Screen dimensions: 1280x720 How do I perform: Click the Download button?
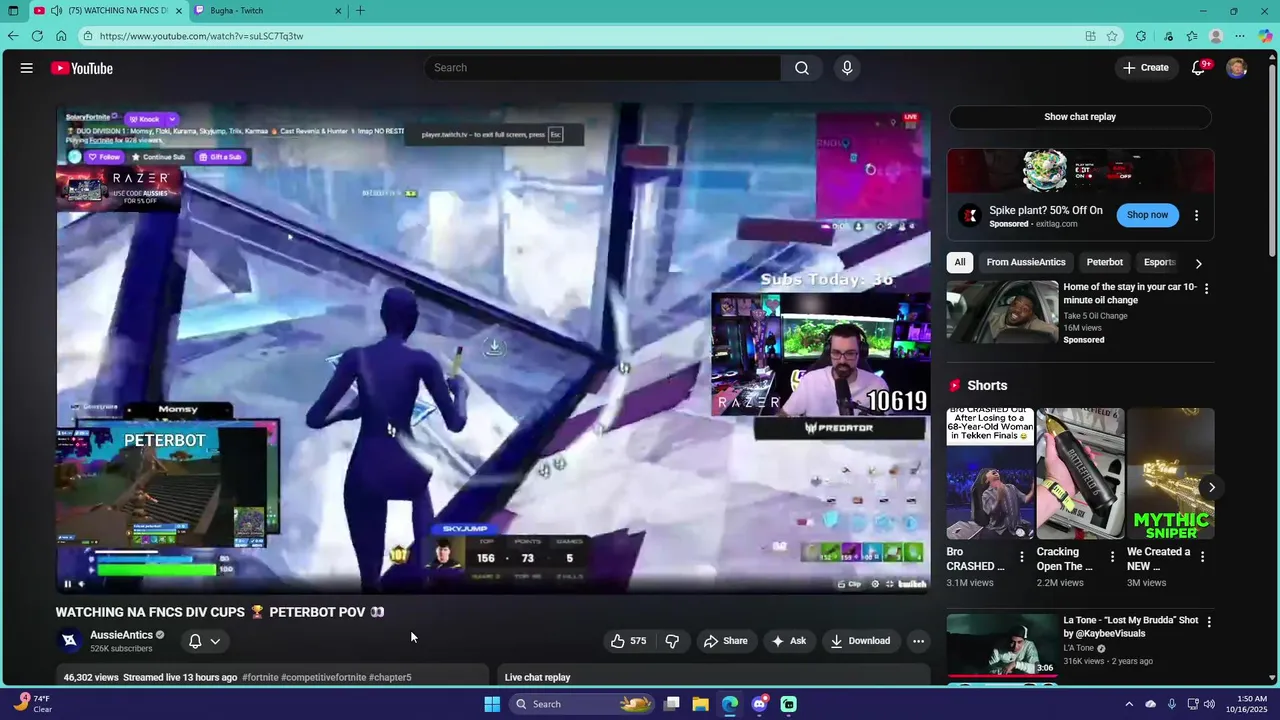860,641
